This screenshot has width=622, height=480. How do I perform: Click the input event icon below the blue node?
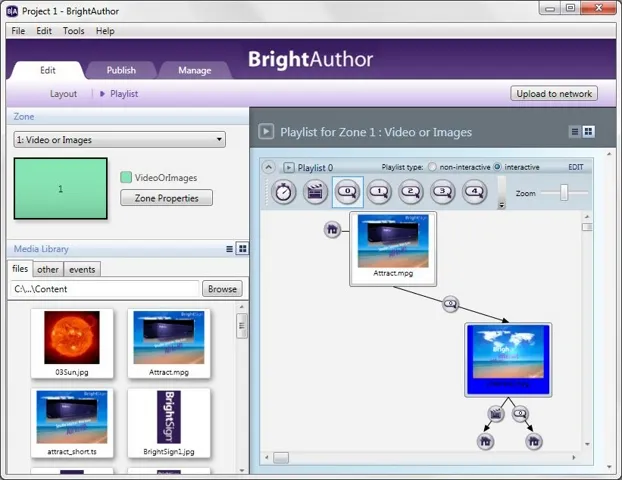coord(520,414)
